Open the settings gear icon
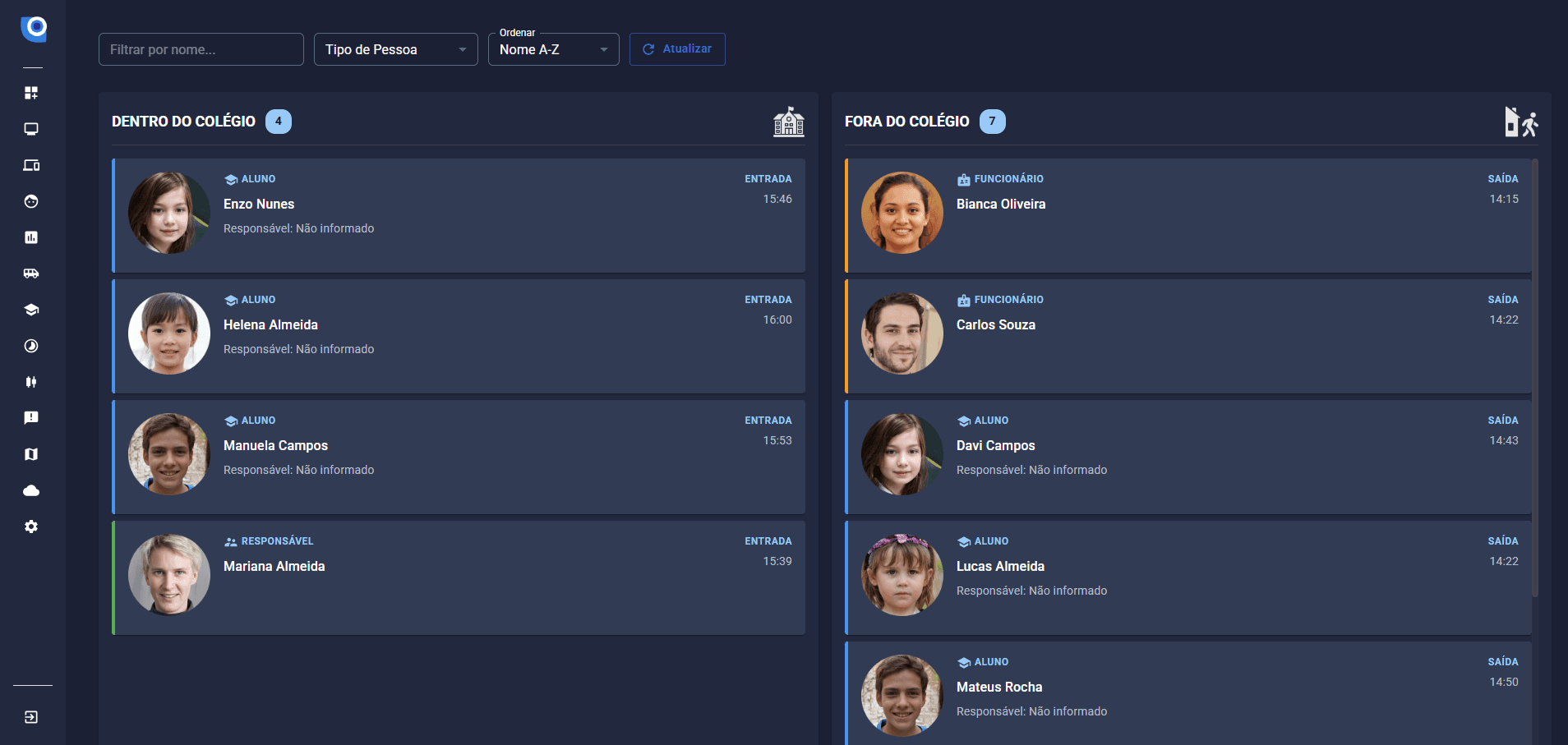This screenshot has height=745, width=1568. pyautogui.click(x=31, y=527)
